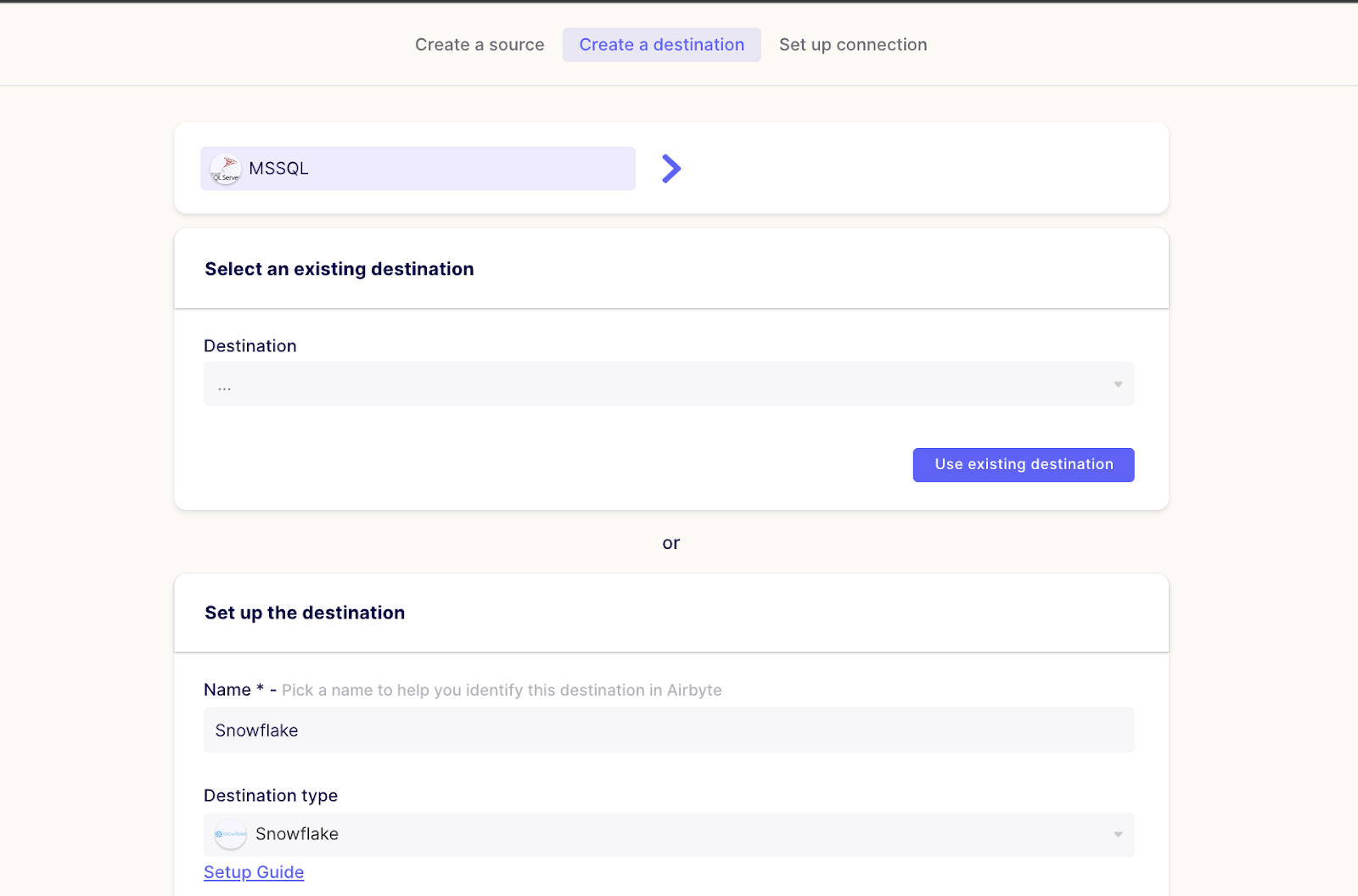Click the Select an existing destination heading

tap(339, 269)
